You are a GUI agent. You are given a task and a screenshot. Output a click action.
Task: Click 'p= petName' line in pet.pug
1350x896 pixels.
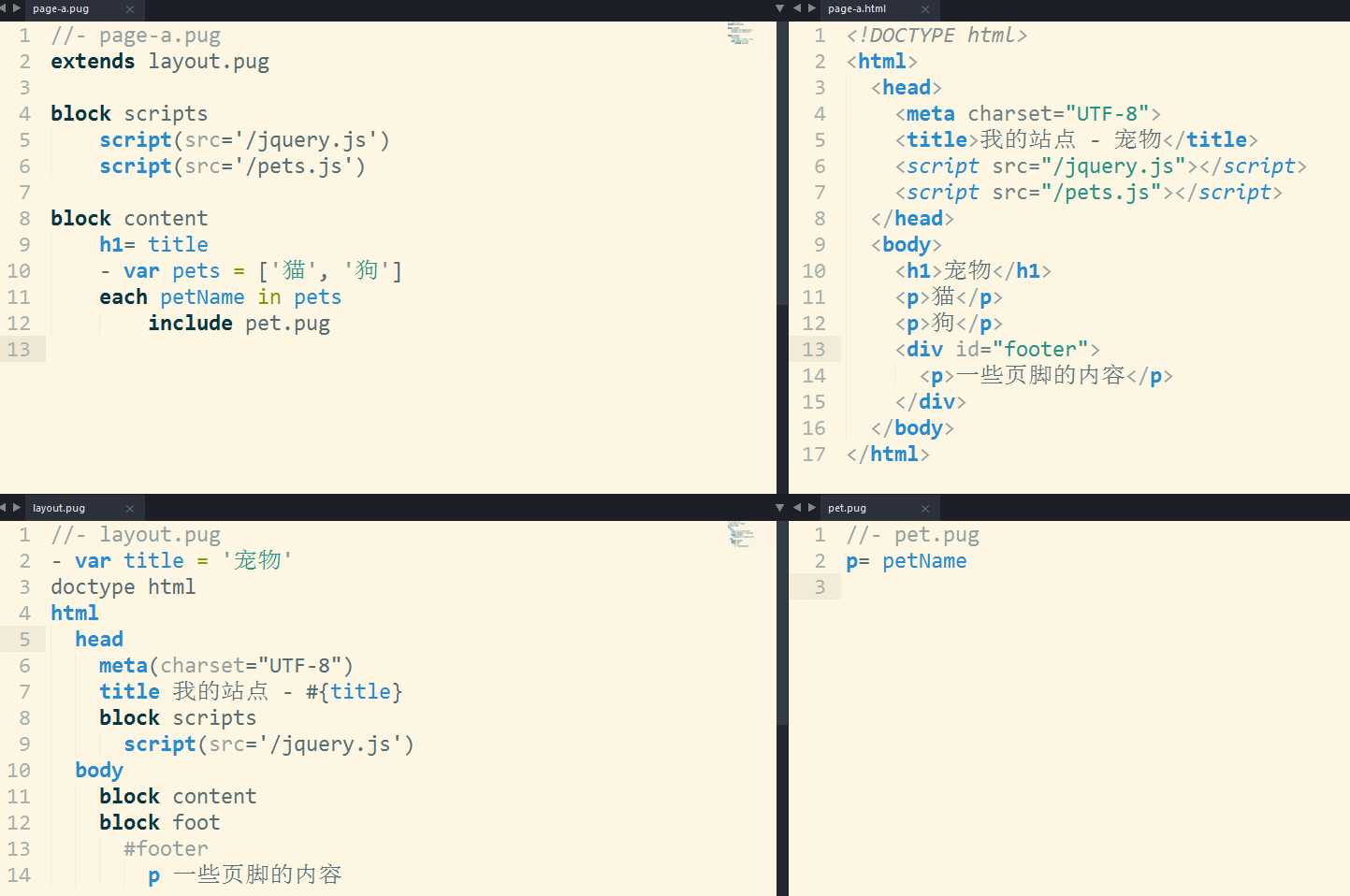[x=907, y=561]
